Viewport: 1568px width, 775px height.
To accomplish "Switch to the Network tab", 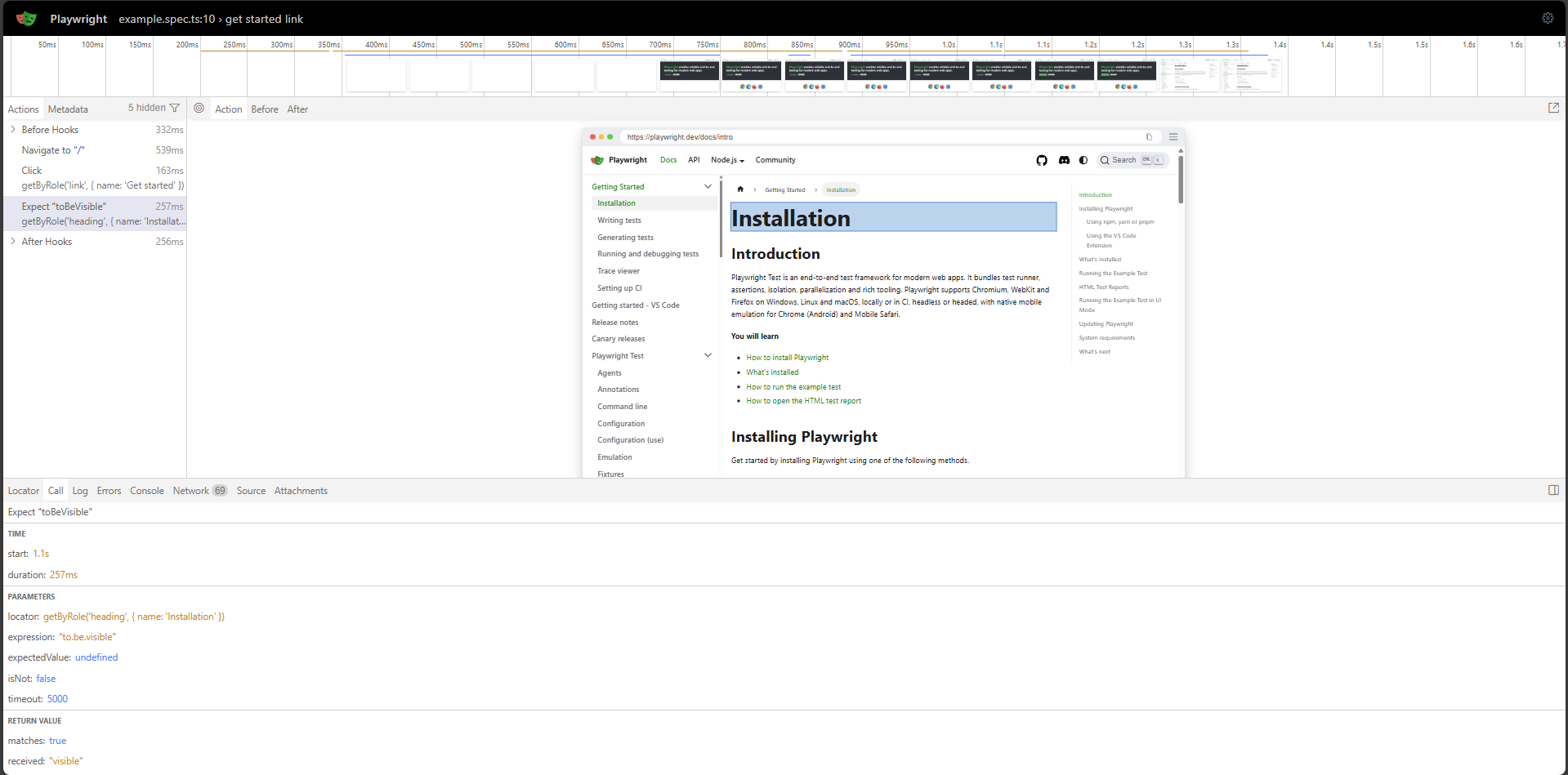I will (191, 491).
